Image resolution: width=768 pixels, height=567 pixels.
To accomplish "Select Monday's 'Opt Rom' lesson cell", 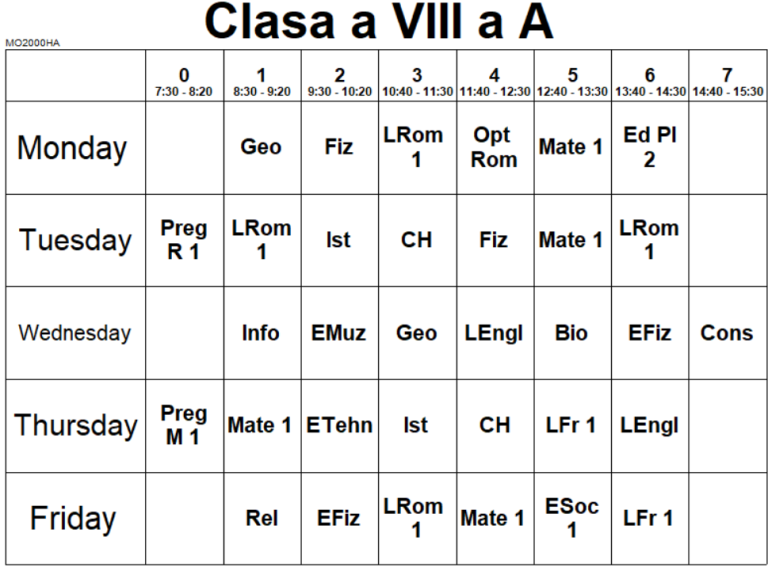I will point(495,147).
